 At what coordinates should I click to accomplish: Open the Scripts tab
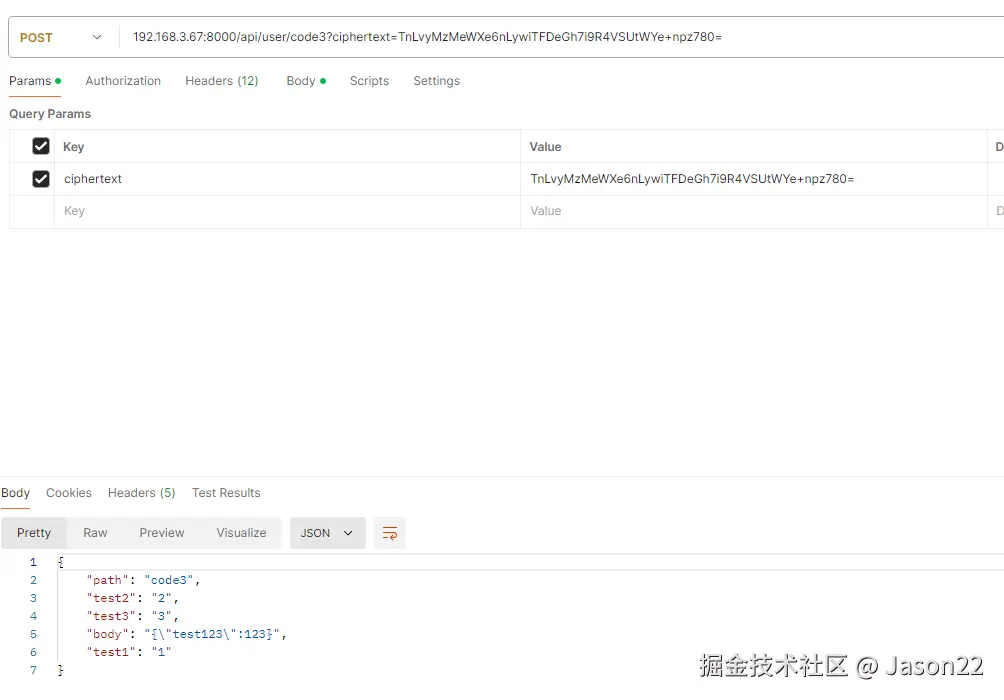tap(369, 81)
